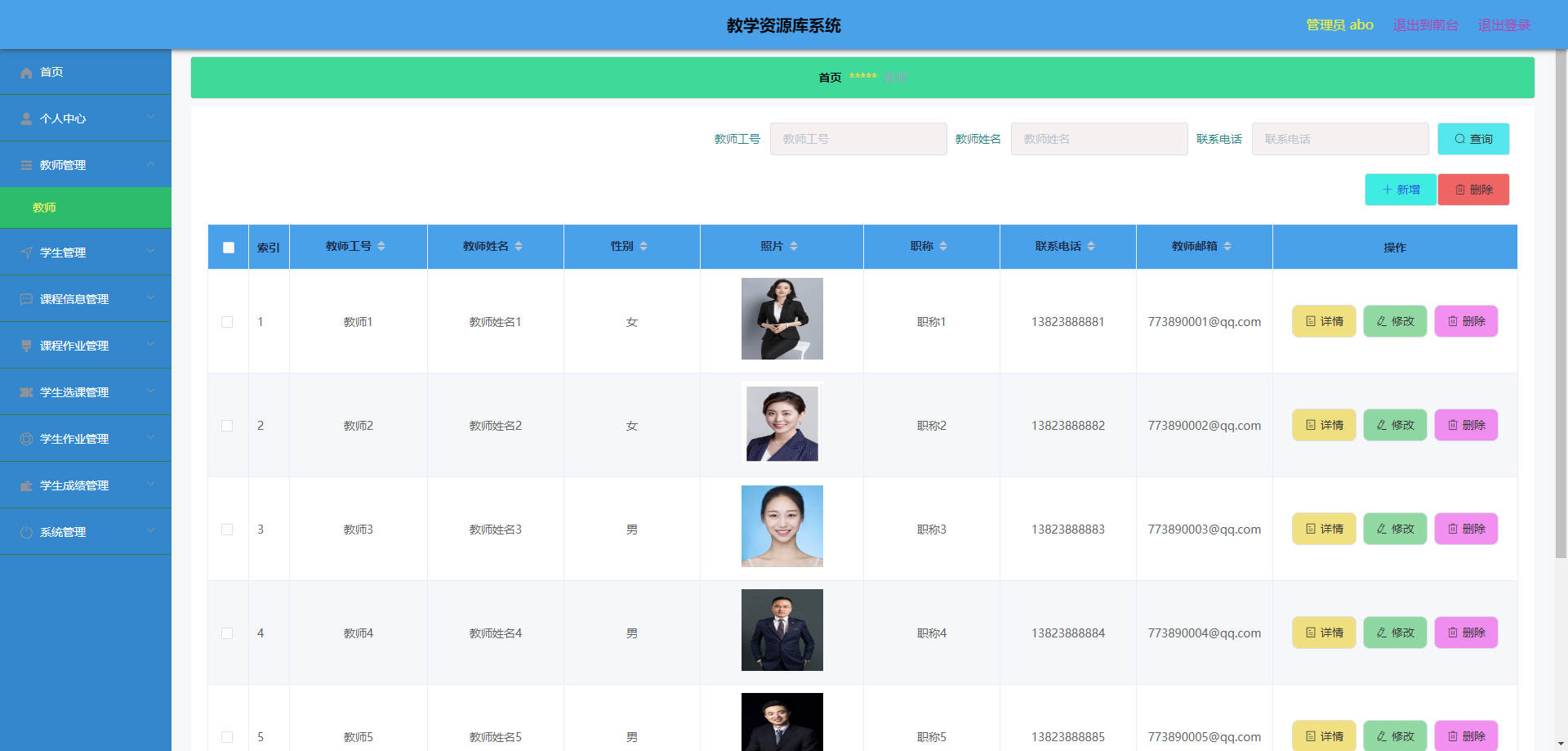This screenshot has width=1568, height=751.
Task: Click the 查询 search button
Action: coord(1473,139)
